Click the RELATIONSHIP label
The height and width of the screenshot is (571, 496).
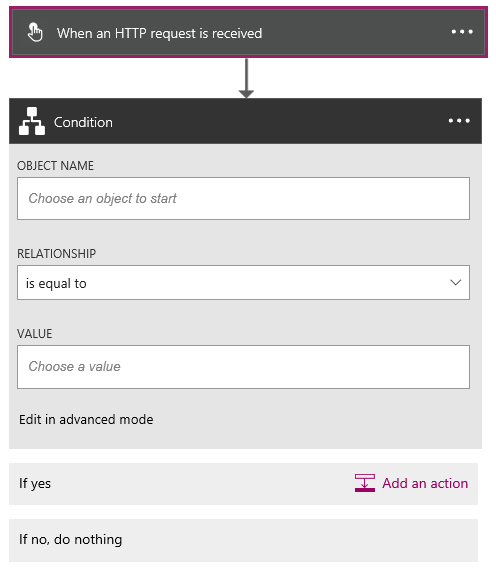[x=56, y=253]
